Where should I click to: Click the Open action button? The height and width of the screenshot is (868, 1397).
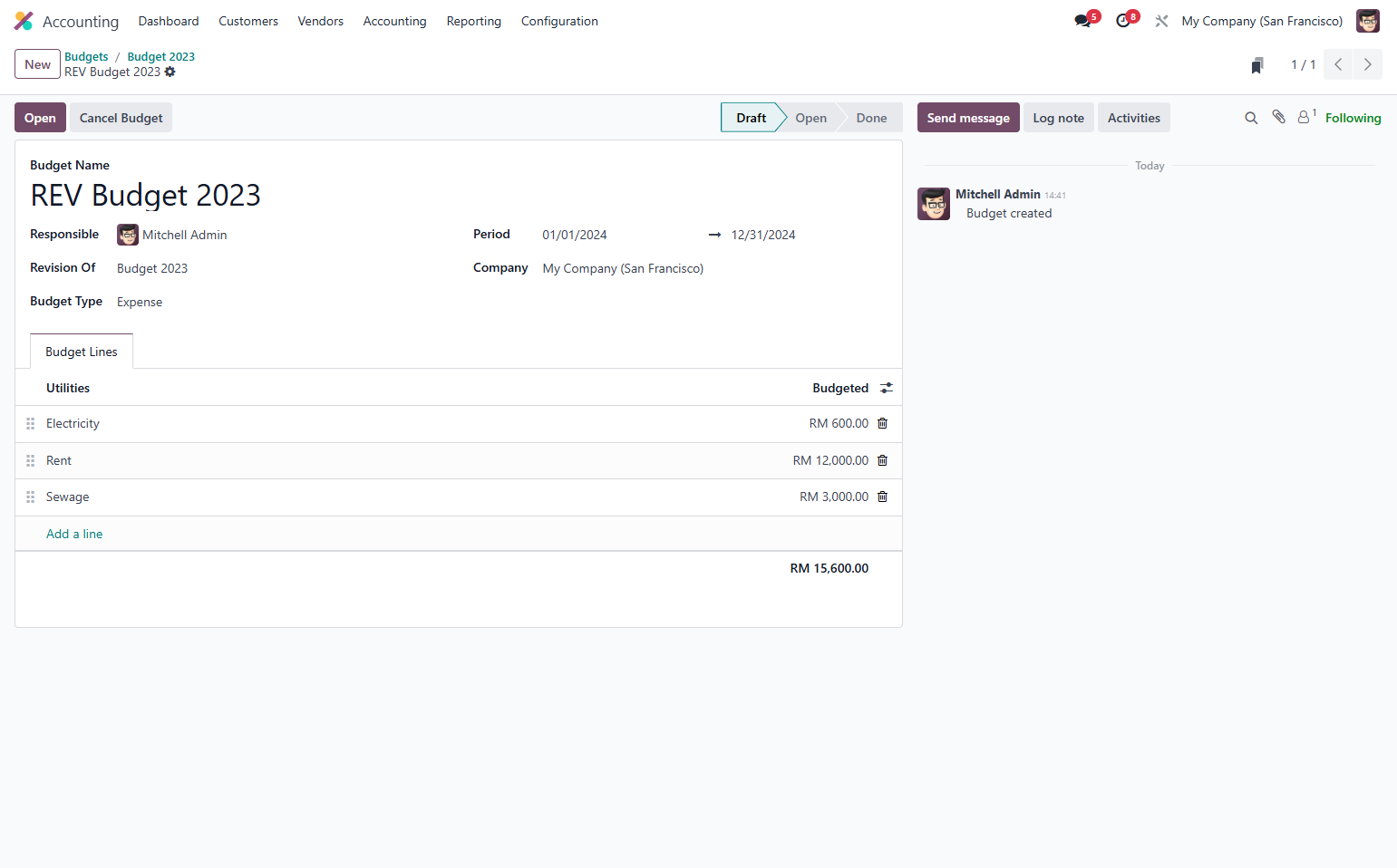pos(40,118)
